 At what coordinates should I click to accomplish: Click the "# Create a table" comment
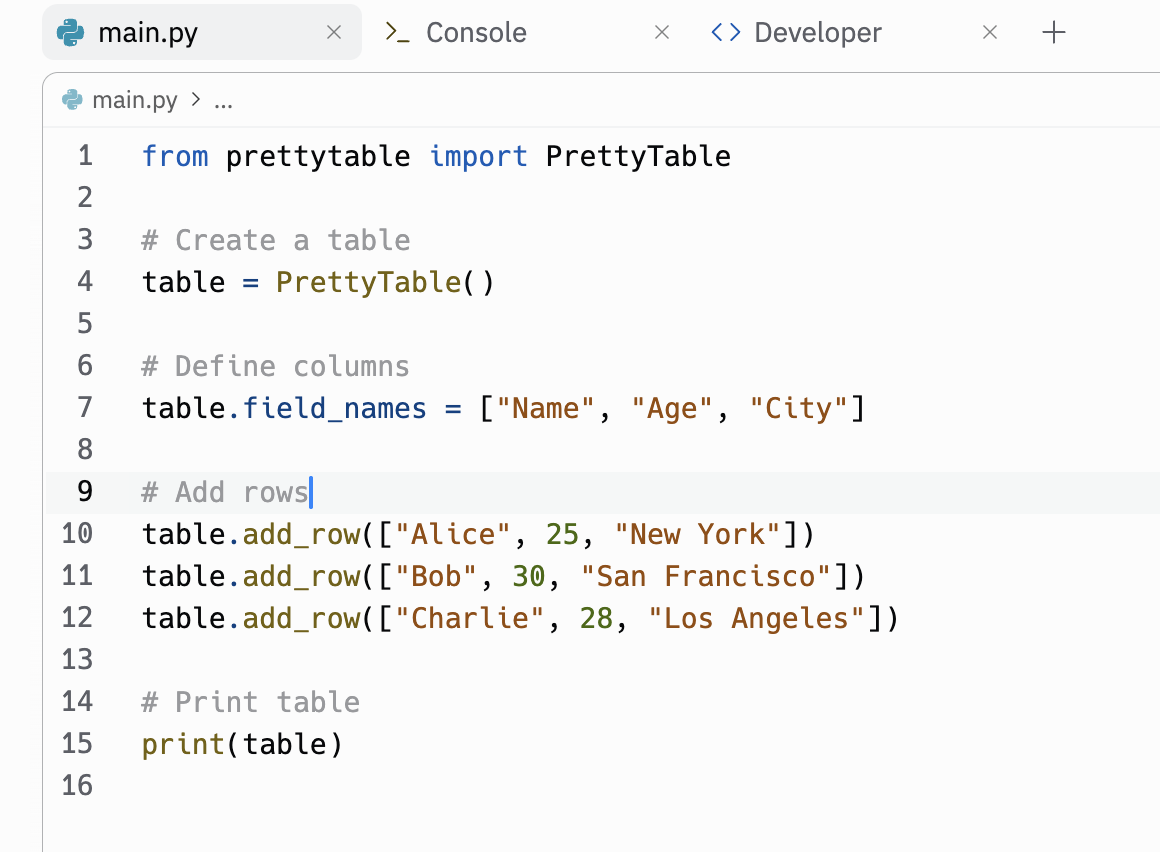coord(276,241)
